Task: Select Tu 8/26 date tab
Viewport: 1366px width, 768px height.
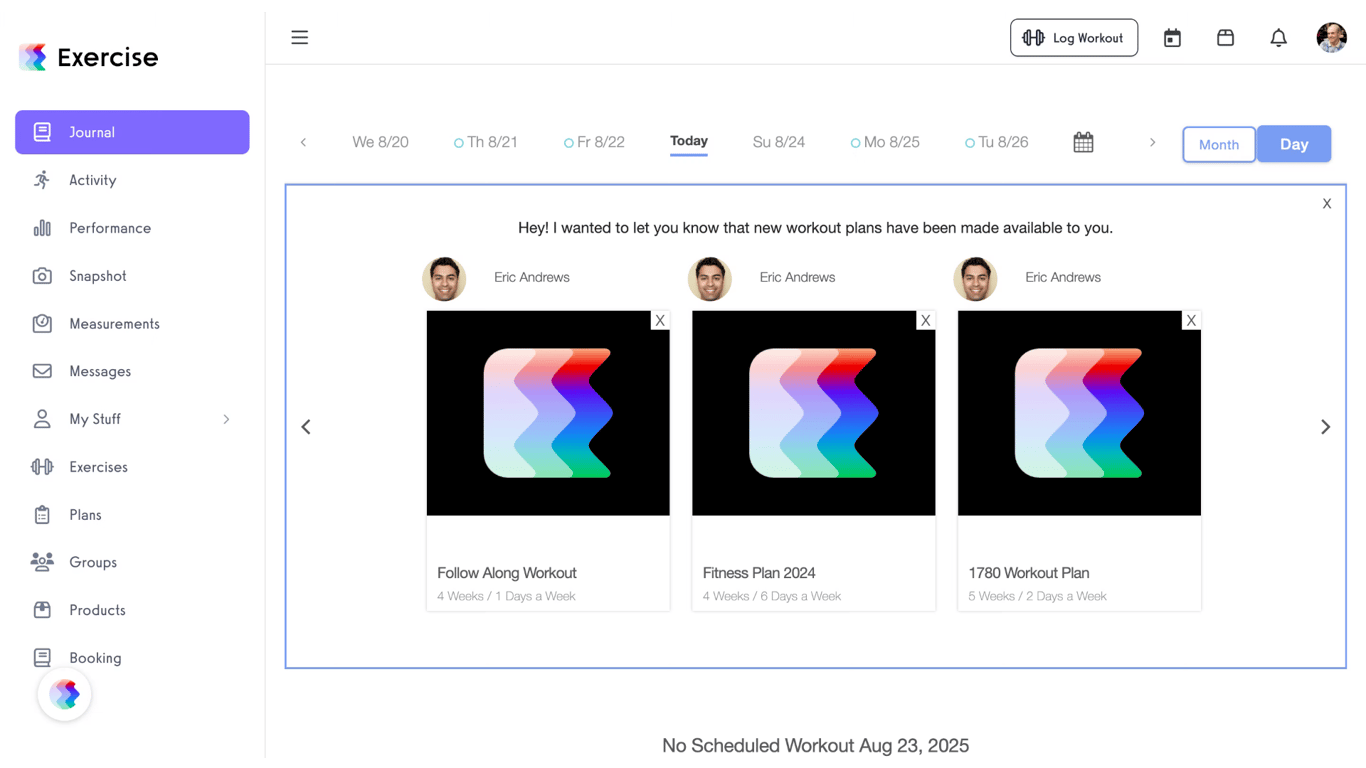Action: [997, 142]
